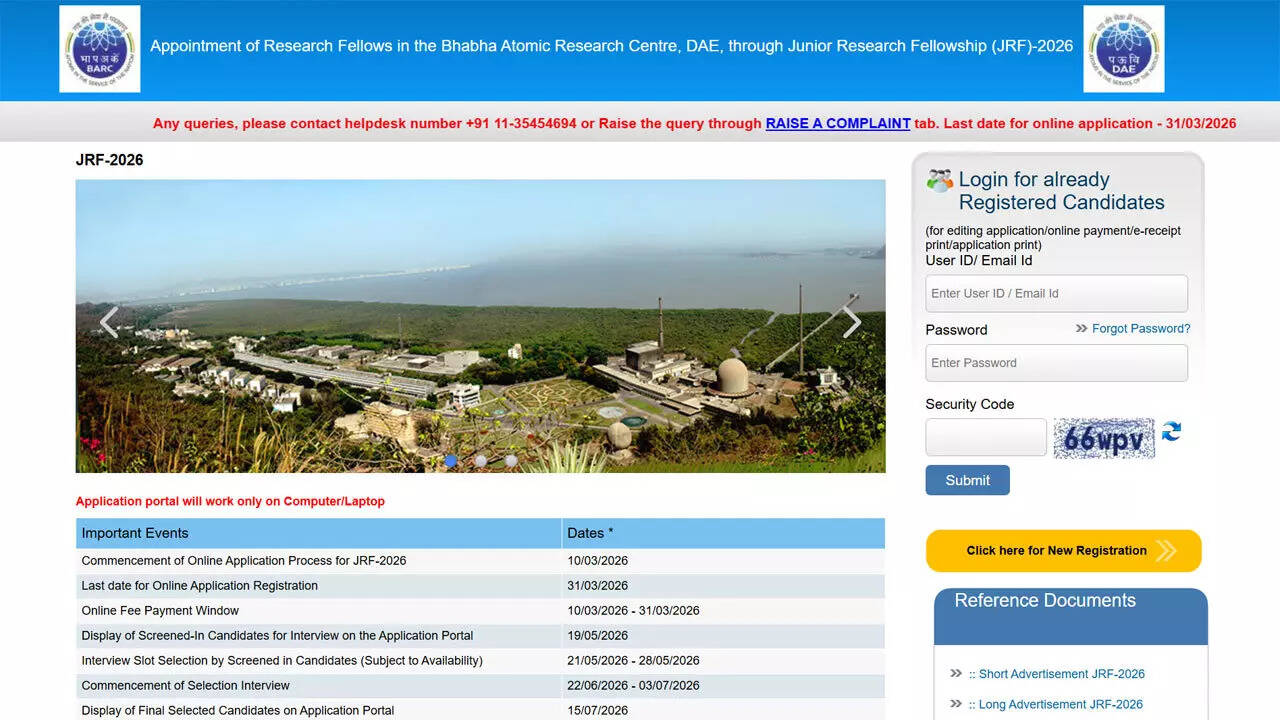Open the RAISE A COMPLAINT tab
Screen dimensions: 1280x720
[x=837, y=123]
